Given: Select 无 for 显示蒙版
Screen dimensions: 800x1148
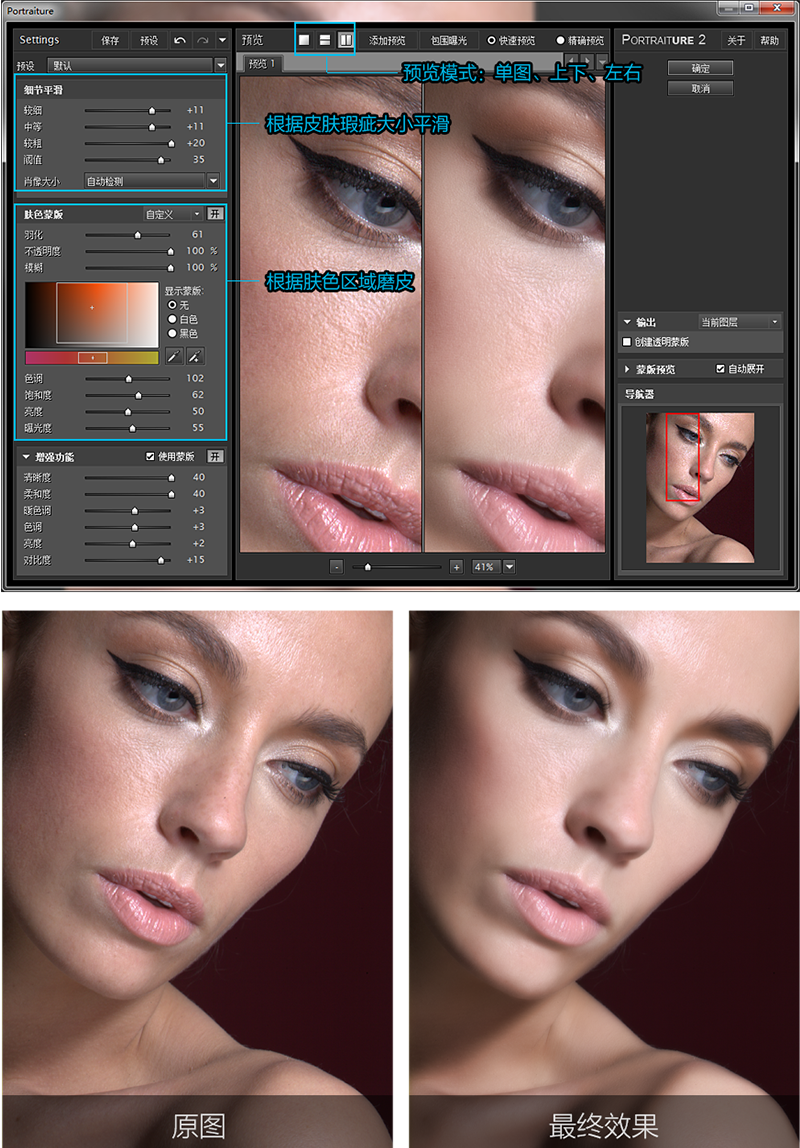Looking at the screenshot, I should (173, 305).
